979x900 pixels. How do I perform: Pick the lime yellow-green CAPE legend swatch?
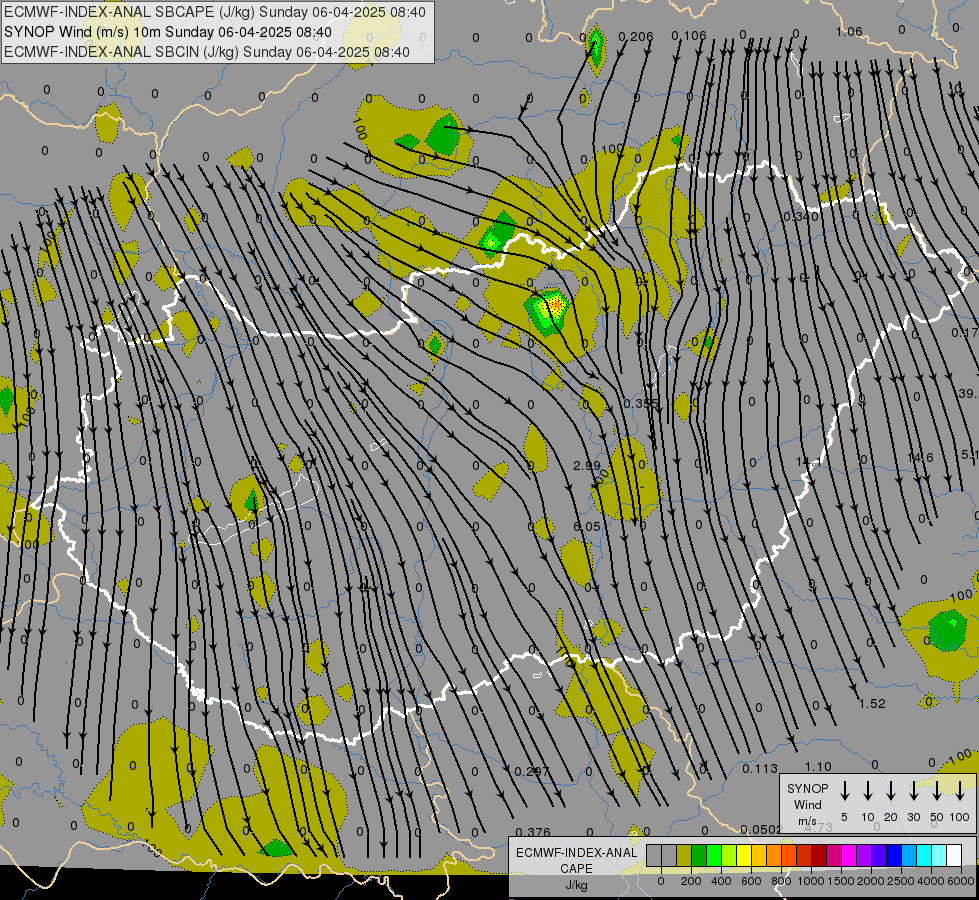[729, 856]
